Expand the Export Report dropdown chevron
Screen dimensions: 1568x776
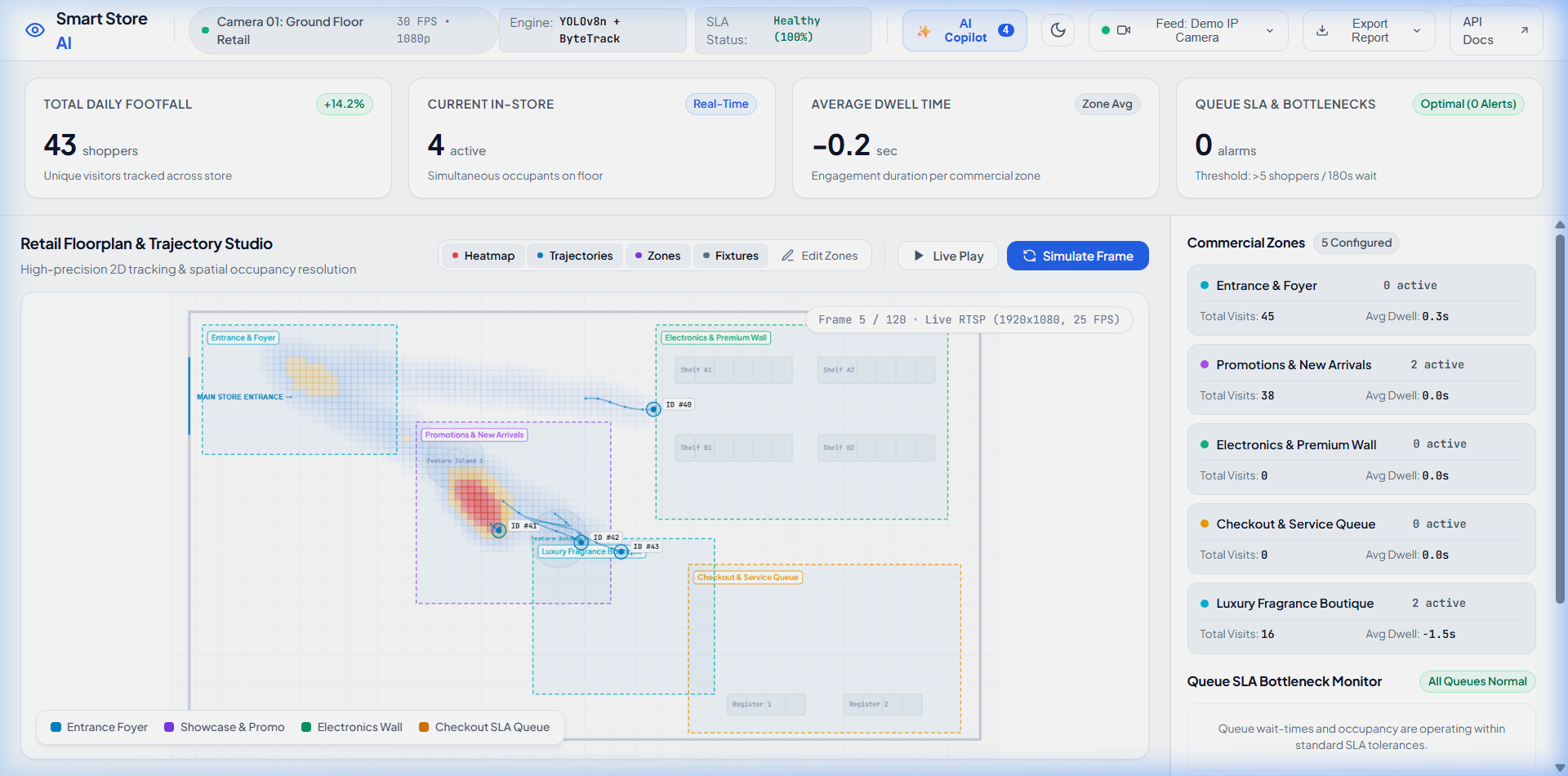coord(1417,31)
